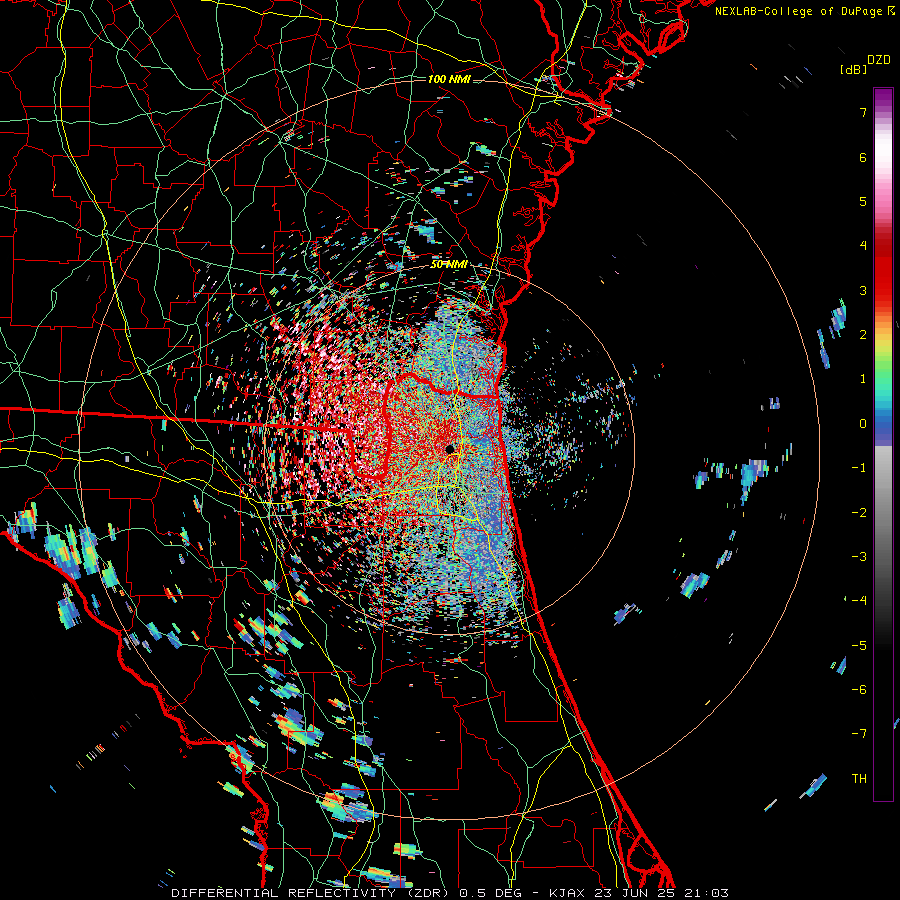Click the 50 NMI range ring label
The image size is (900, 900).
[x=449, y=265]
